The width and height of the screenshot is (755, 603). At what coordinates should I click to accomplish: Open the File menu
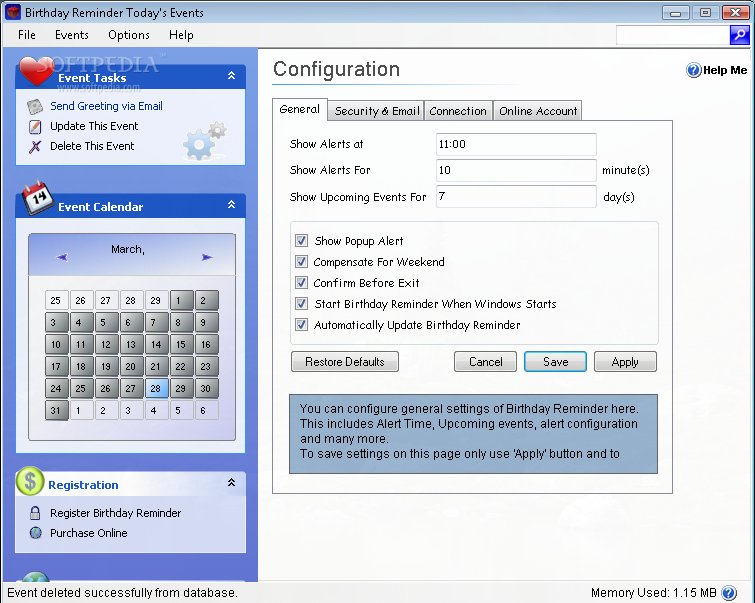(26, 35)
